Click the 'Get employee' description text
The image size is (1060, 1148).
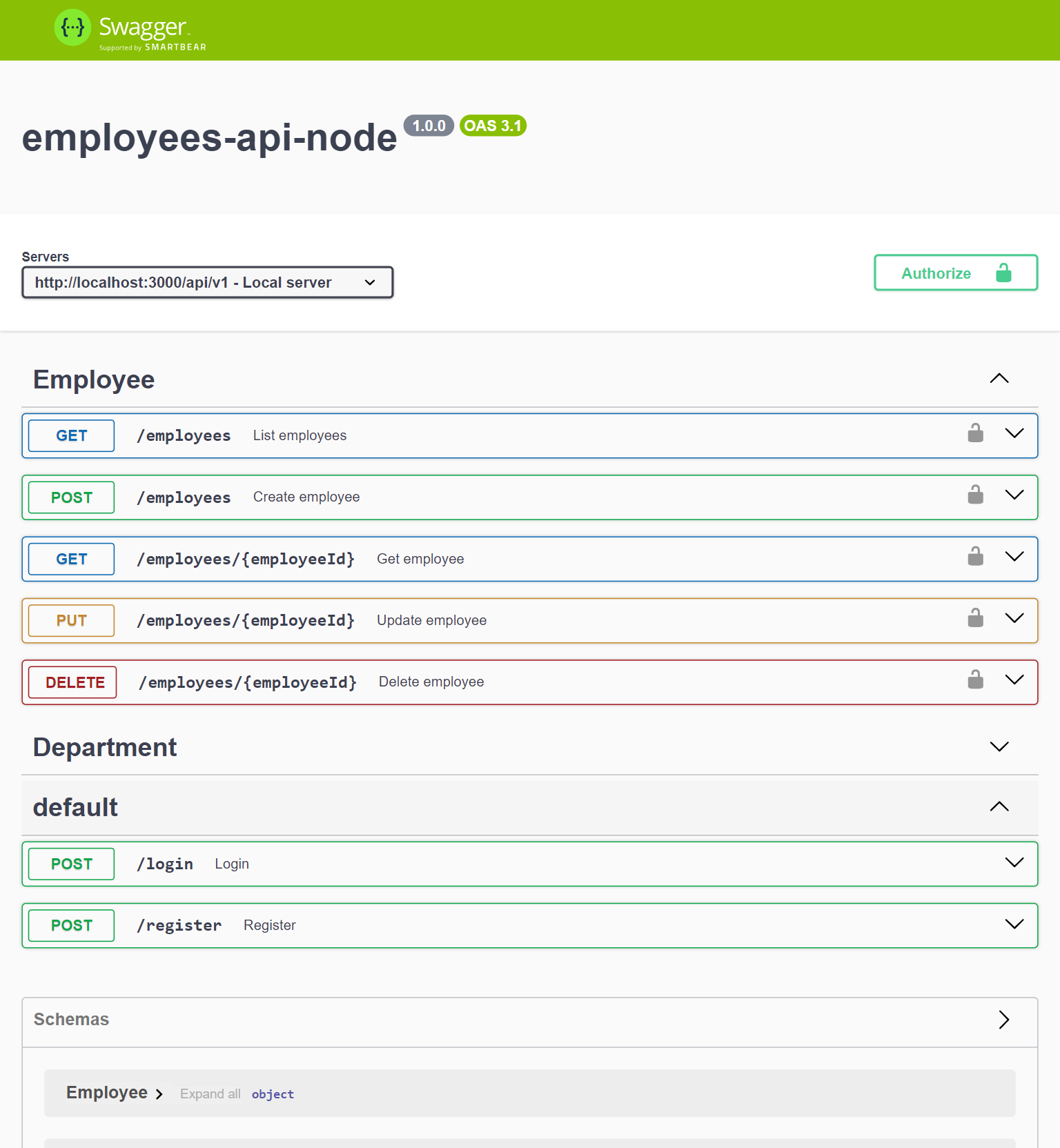[x=420, y=559]
